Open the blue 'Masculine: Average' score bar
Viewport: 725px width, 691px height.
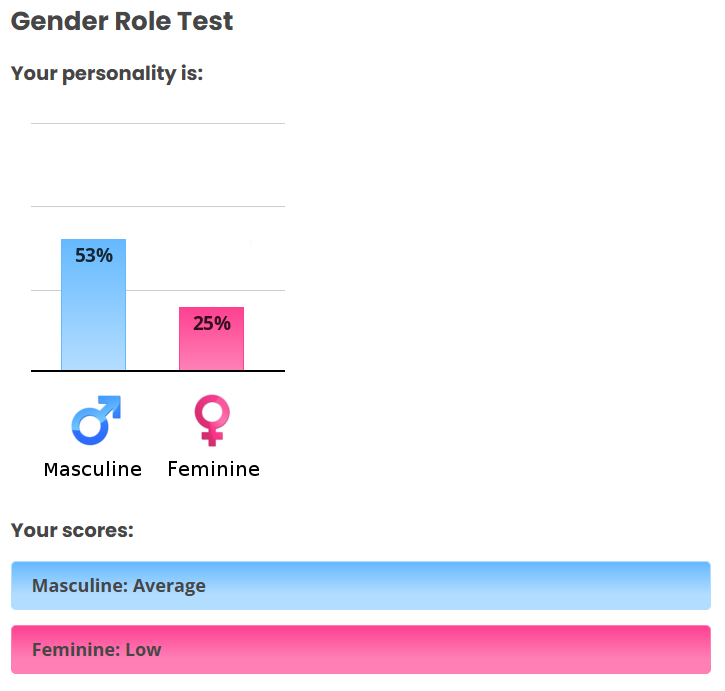[x=360, y=586]
